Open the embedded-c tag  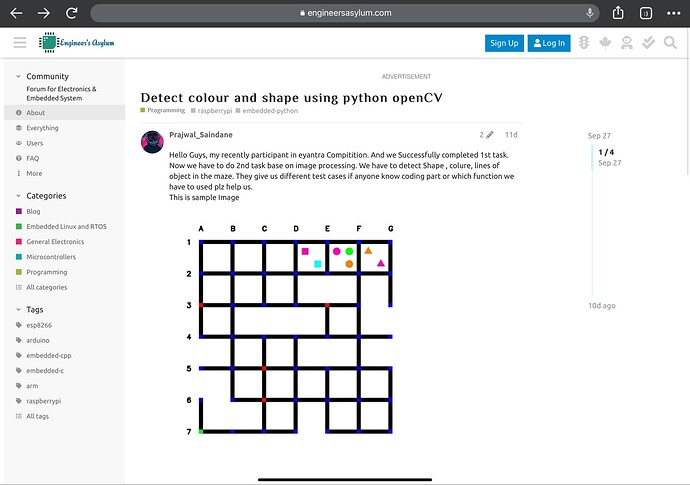(65, 371)
